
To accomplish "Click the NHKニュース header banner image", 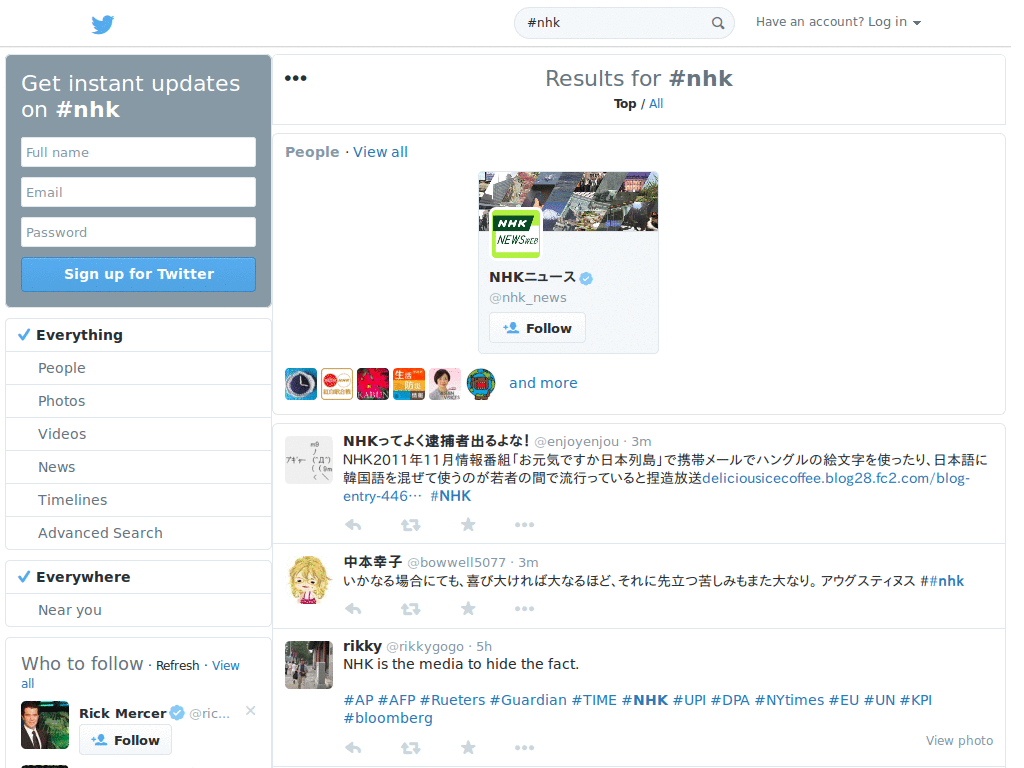I will click(568, 201).
